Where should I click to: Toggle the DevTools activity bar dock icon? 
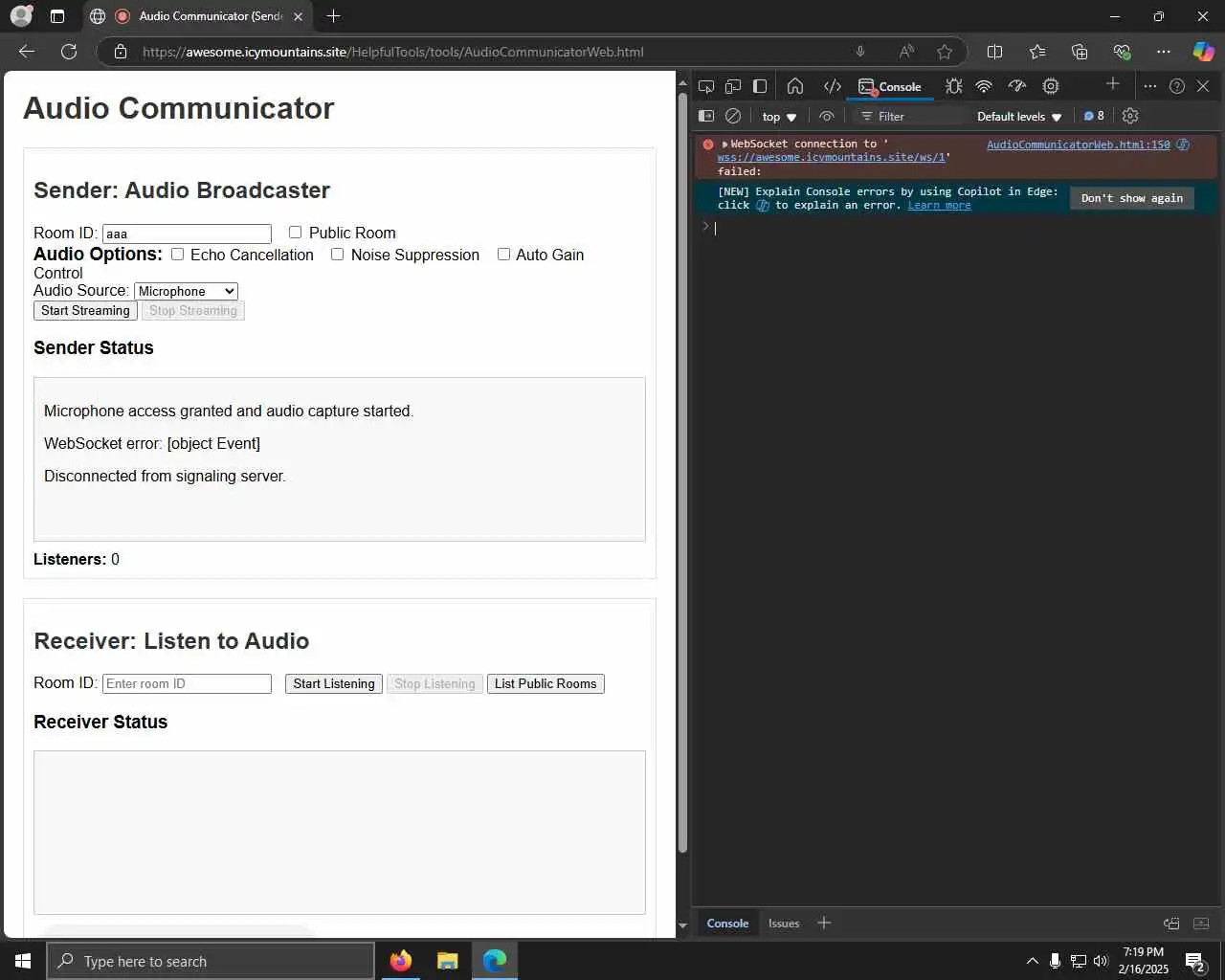[760, 86]
